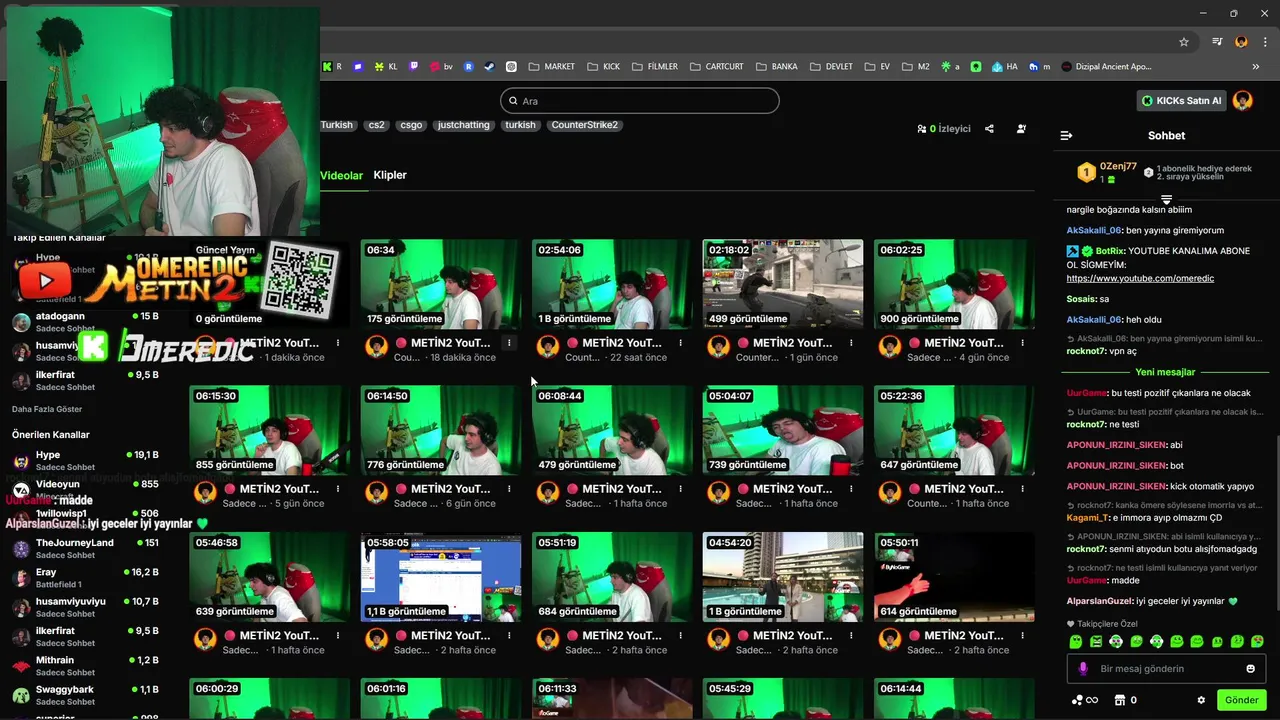Screen dimensions: 1280x720
Task: Open the FİLMLER bookmarks folder
Action: 655,67
